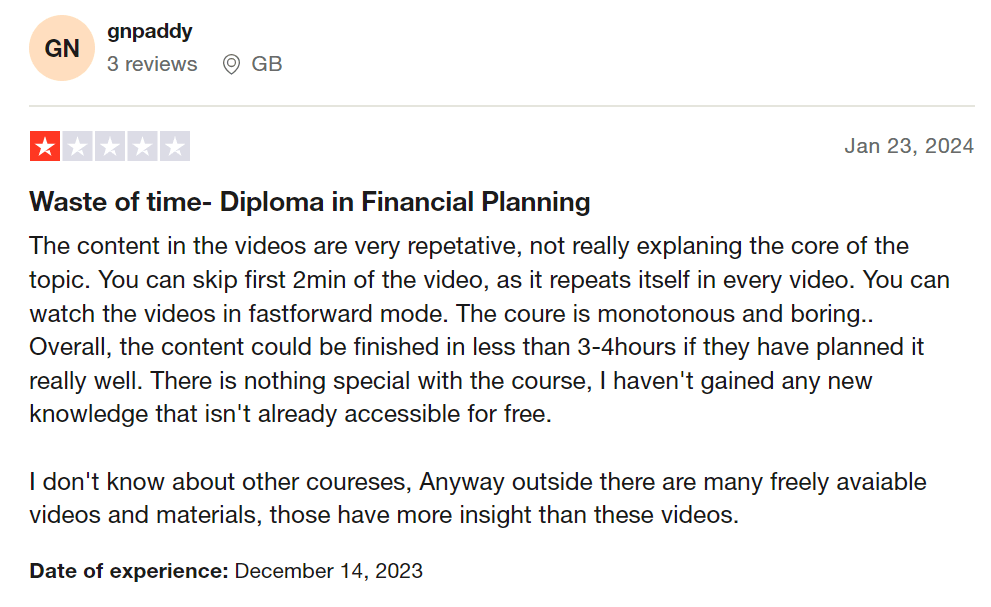This screenshot has width=991, height=607.
Task: Click the 'Date of experience:' label
Action: [129, 572]
